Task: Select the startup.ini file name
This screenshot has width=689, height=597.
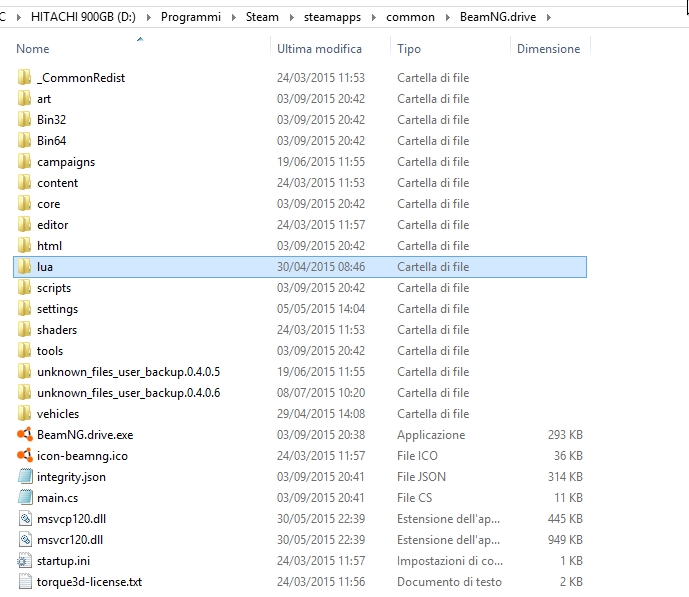Action: click(63, 561)
